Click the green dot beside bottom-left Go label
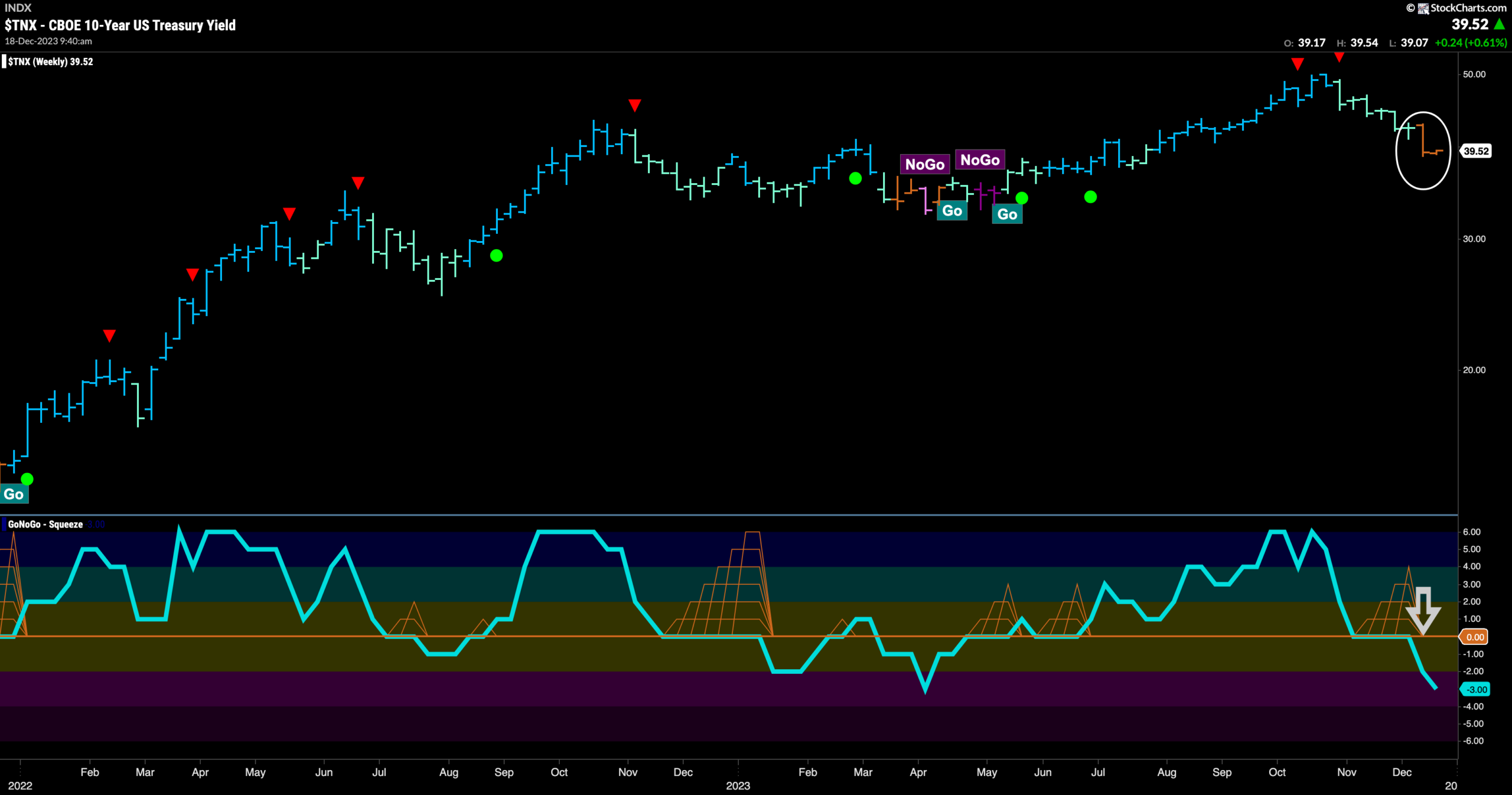This screenshot has width=1512, height=795. click(27, 479)
